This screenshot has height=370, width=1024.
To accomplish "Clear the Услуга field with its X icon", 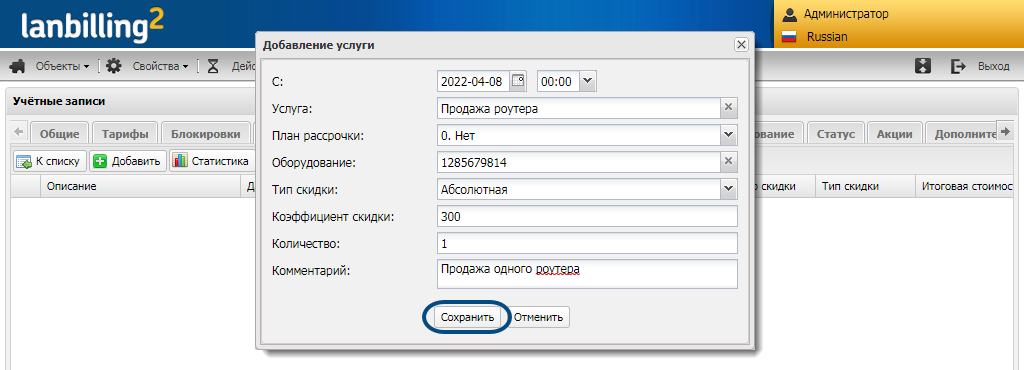I will (x=729, y=108).
